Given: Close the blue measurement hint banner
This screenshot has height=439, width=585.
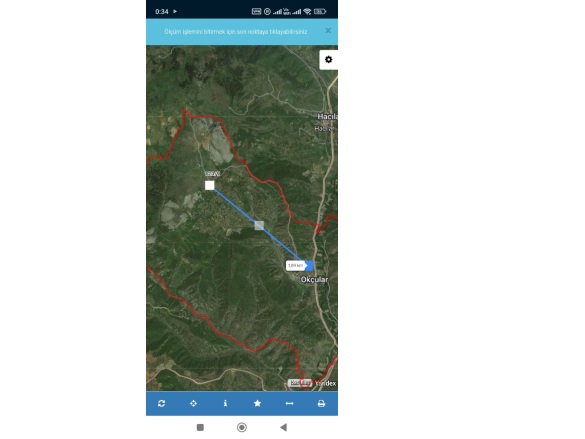Looking at the screenshot, I should (x=328, y=31).
